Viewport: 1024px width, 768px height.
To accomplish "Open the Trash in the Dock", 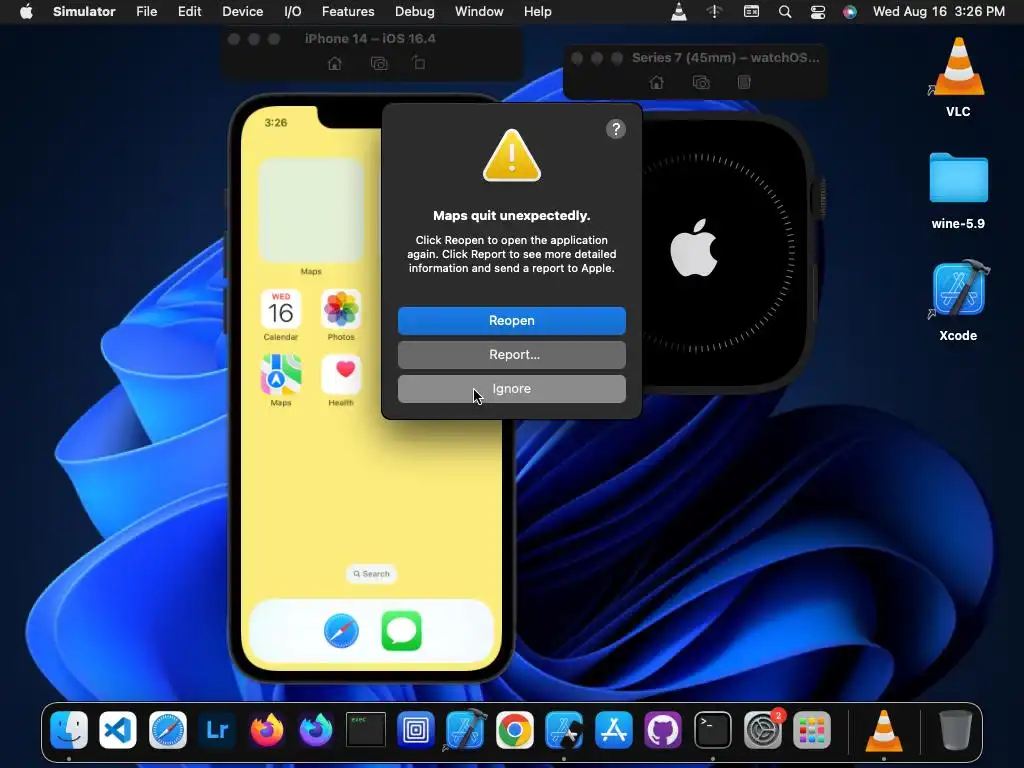I will click(x=955, y=729).
